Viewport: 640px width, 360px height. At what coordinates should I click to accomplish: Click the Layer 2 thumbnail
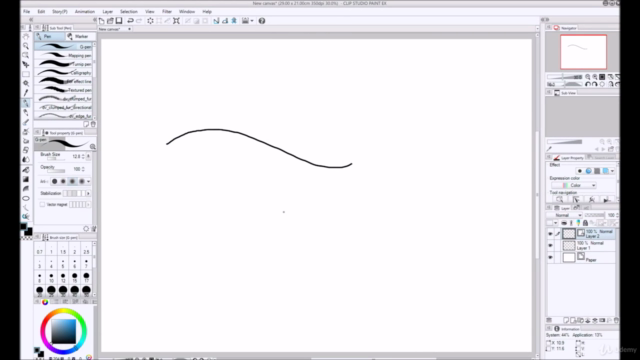[x=569, y=233]
